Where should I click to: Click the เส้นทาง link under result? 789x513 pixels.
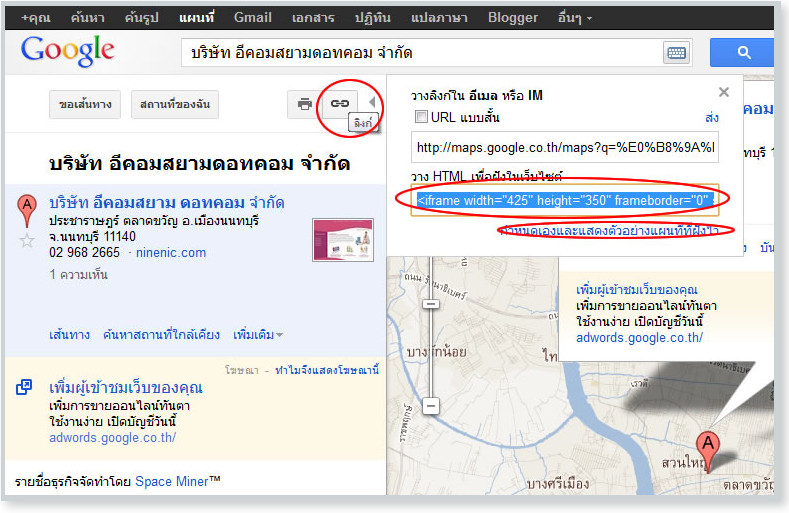(x=69, y=335)
